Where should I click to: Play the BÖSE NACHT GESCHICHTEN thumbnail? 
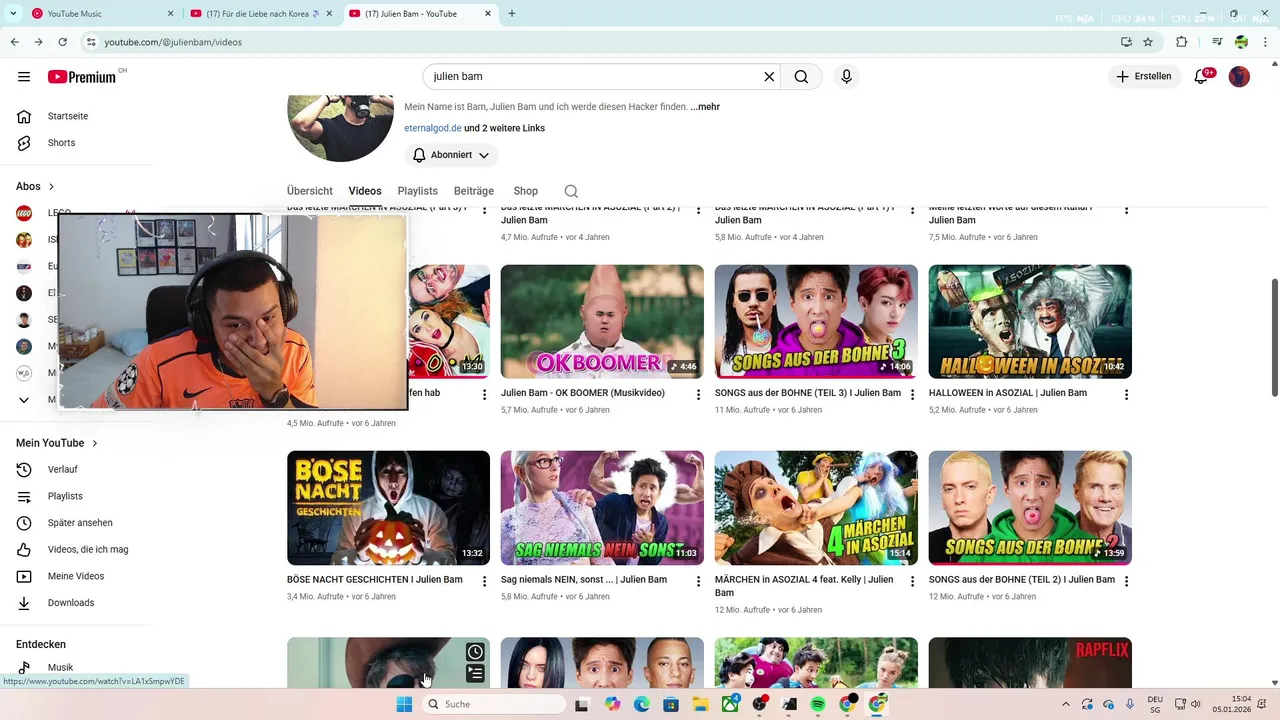point(388,508)
